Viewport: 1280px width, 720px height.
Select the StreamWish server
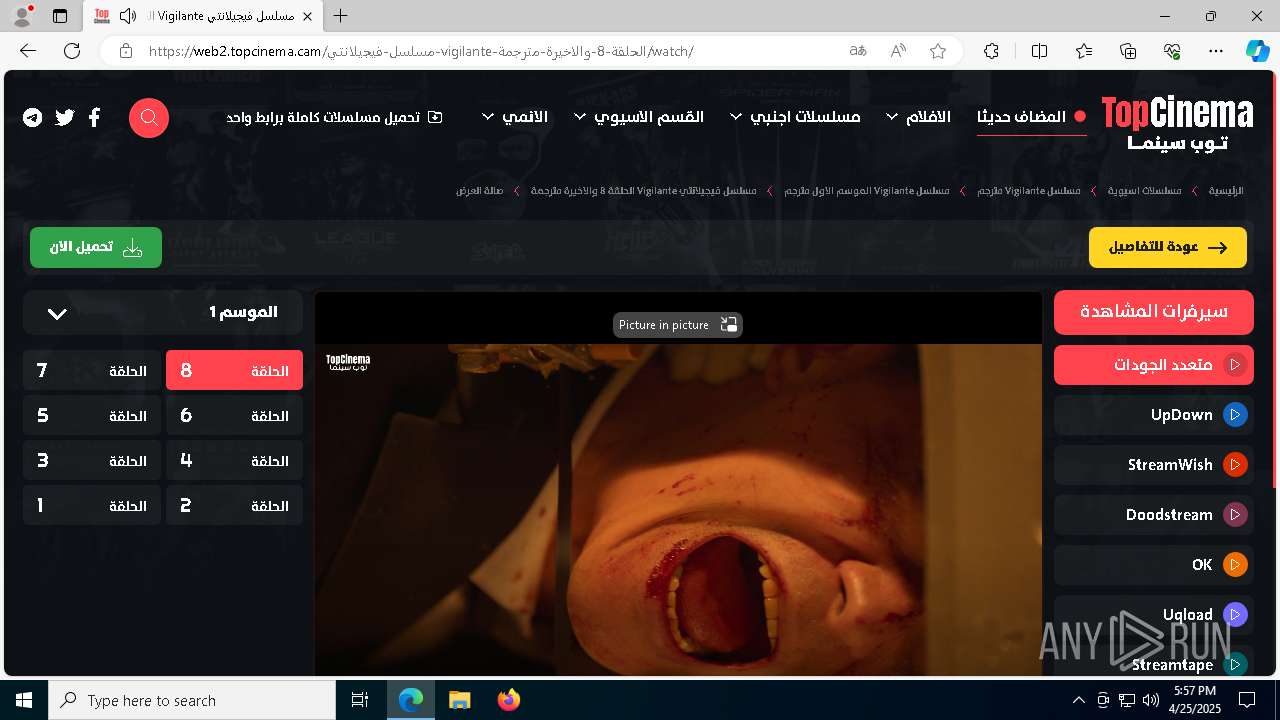(1154, 465)
